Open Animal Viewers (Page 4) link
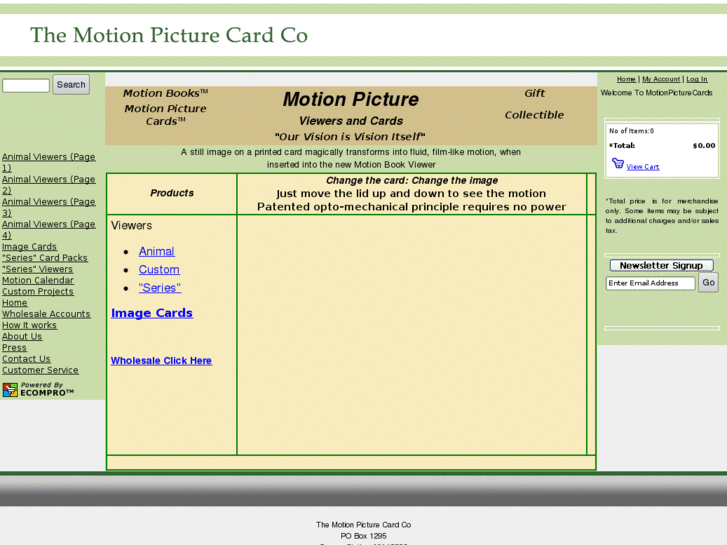 (x=48, y=230)
